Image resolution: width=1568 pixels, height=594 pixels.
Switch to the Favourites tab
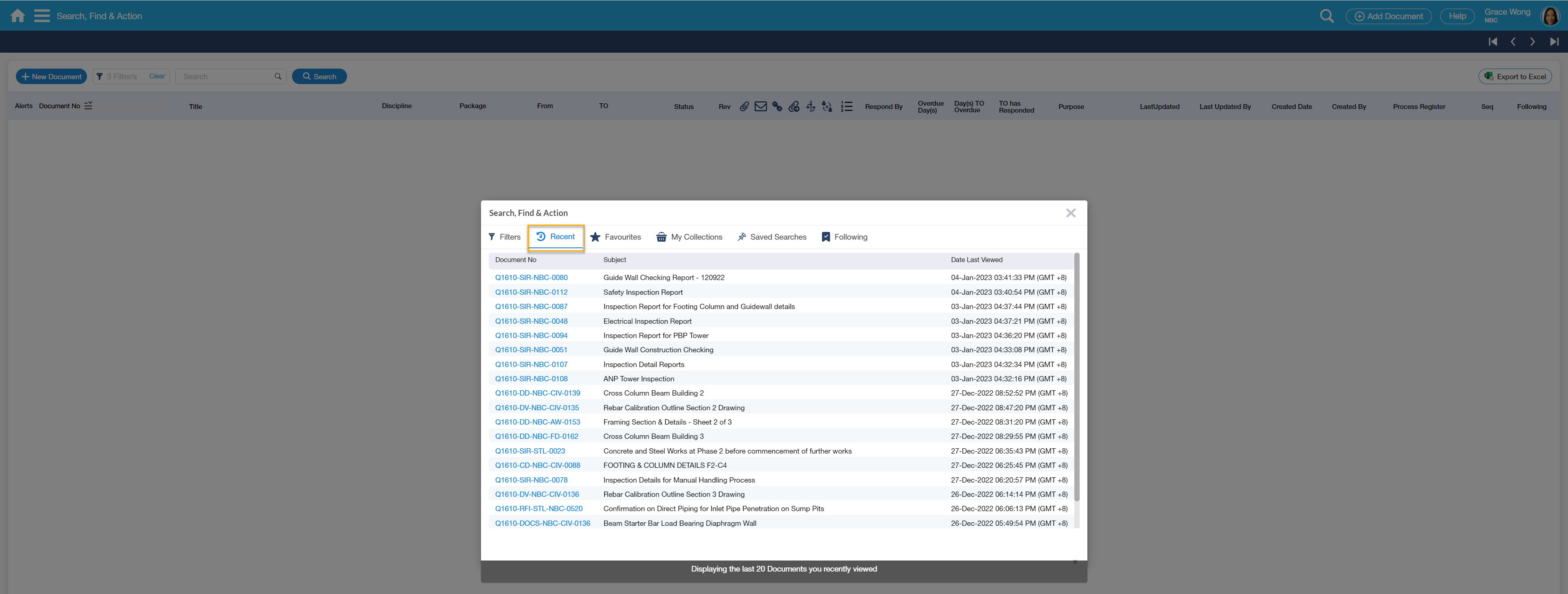coord(615,237)
